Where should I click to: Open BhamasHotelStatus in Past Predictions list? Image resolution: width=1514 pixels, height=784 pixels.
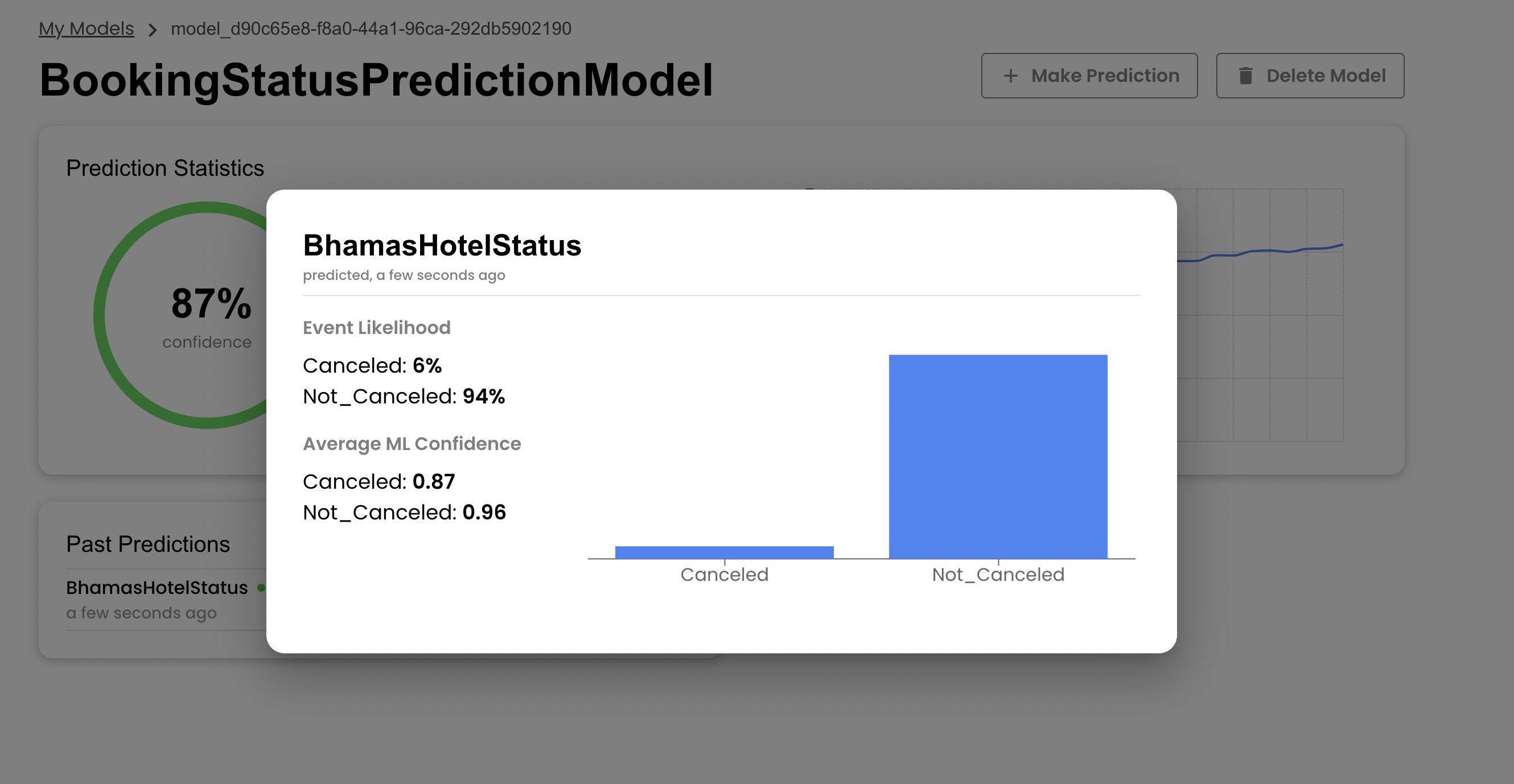point(157,587)
